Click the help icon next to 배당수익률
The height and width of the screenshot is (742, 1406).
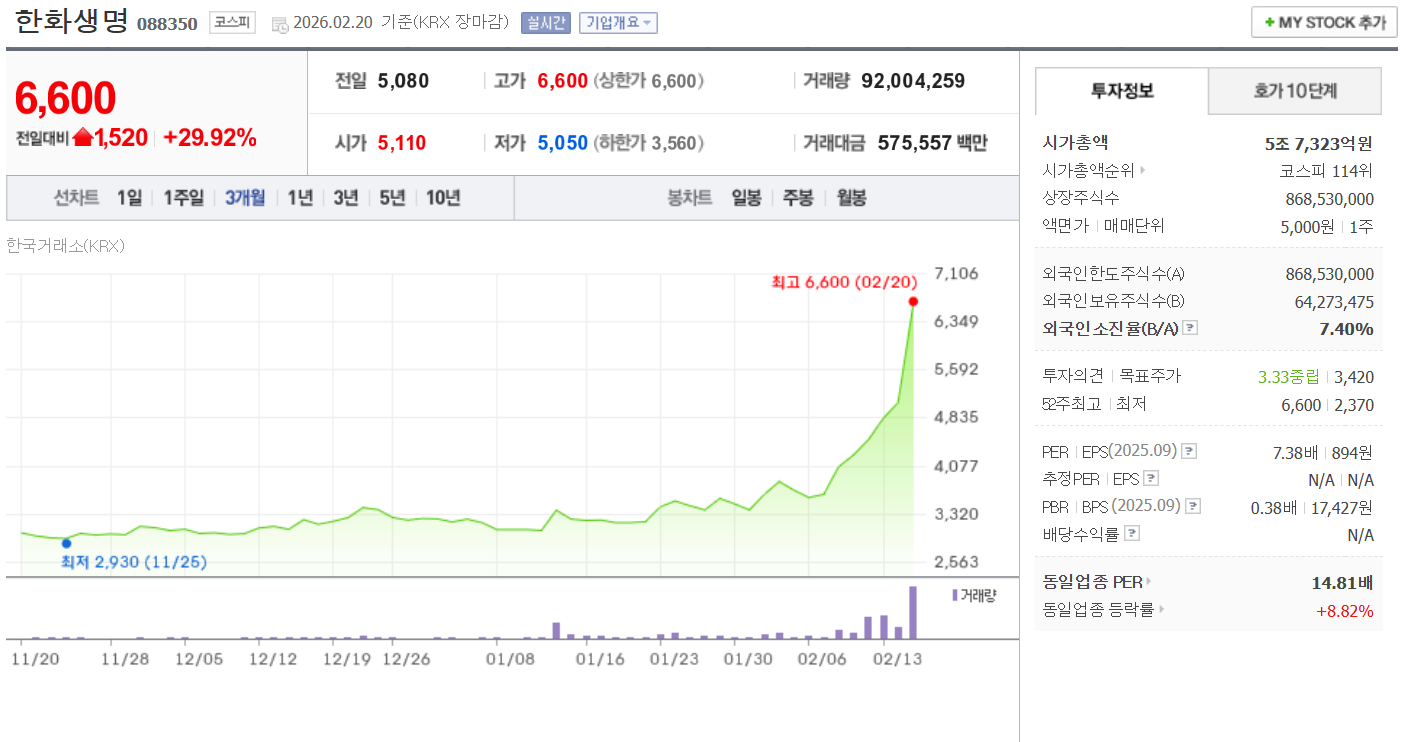tap(1131, 534)
